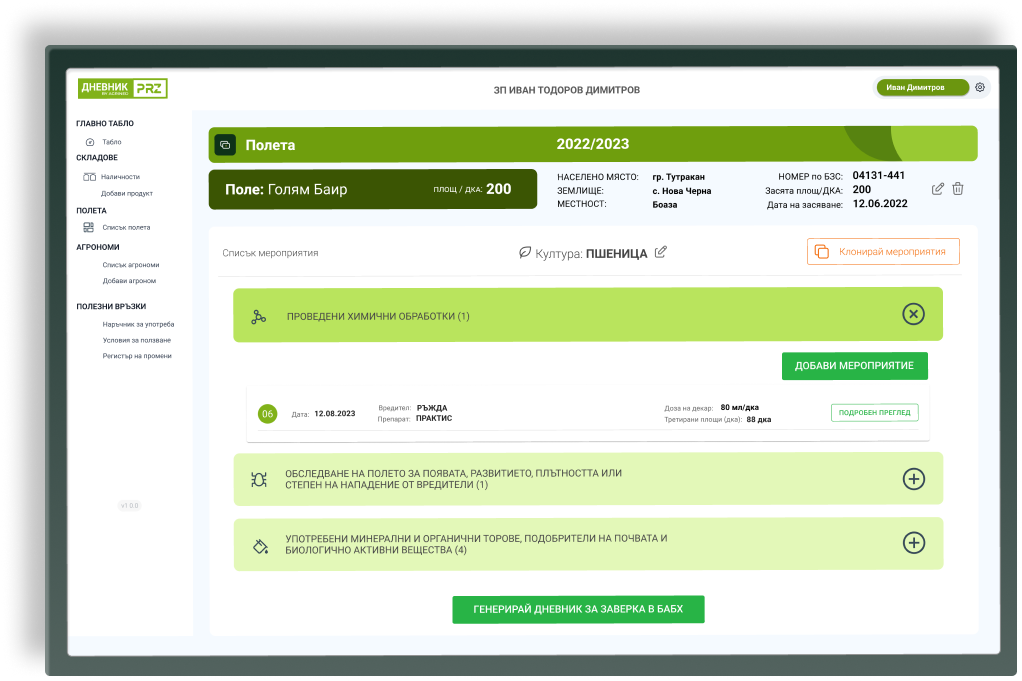Viewport: 1022px width, 681px height.
Task: Open Регистър на промени link
Action: 137,356
